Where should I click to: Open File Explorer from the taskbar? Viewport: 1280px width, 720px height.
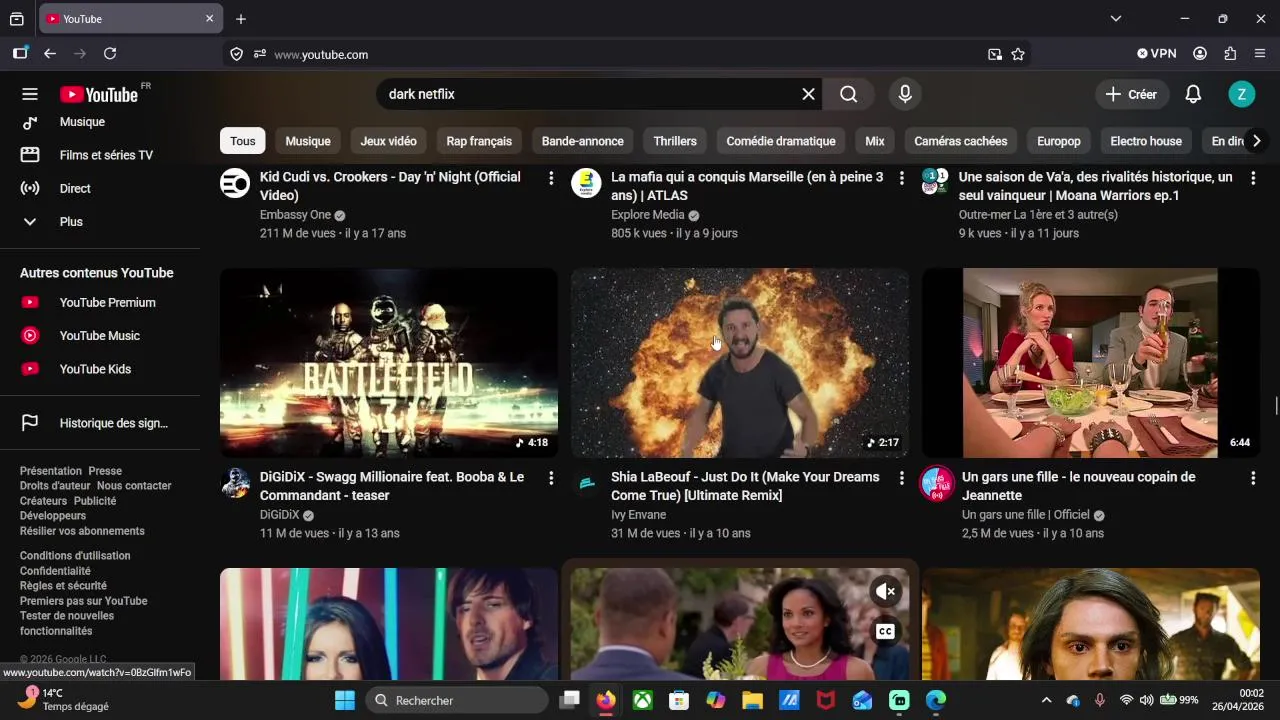752,700
